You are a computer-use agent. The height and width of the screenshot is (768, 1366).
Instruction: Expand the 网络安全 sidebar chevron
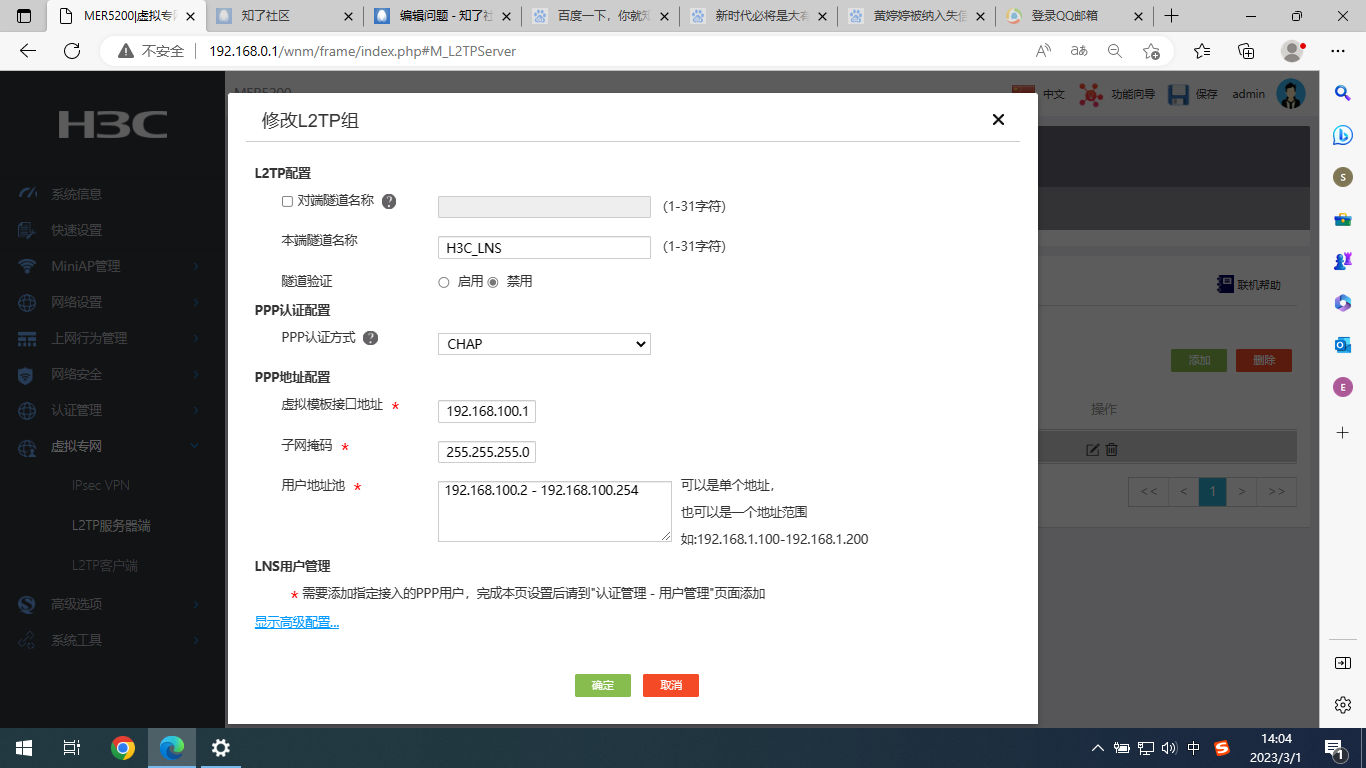[x=196, y=374]
